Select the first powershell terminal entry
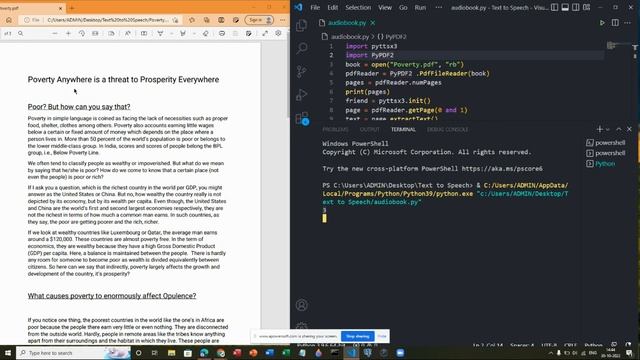The height and width of the screenshot is (360, 640). [x=606, y=143]
